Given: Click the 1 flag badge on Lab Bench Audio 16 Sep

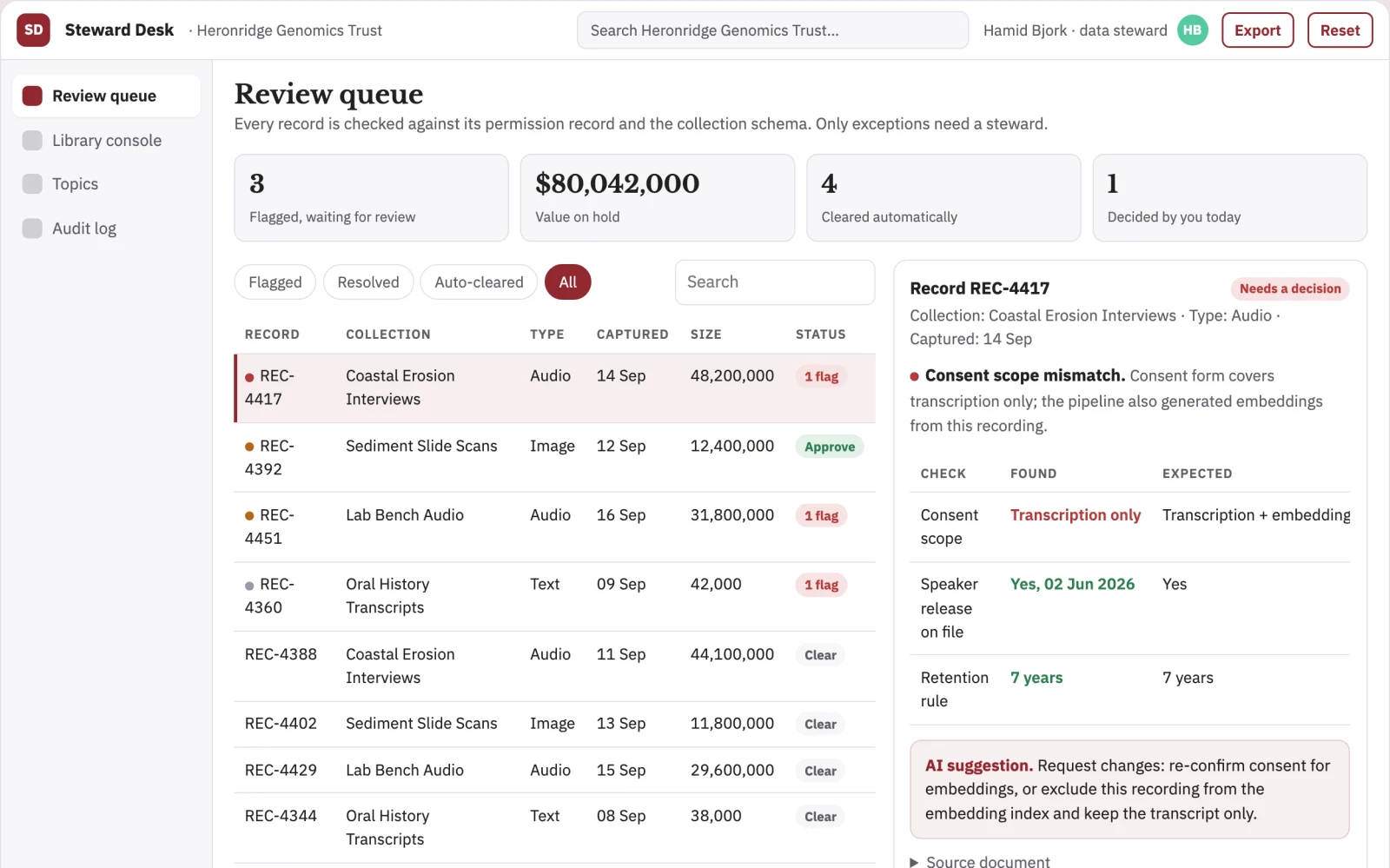Looking at the screenshot, I should tap(821, 516).
